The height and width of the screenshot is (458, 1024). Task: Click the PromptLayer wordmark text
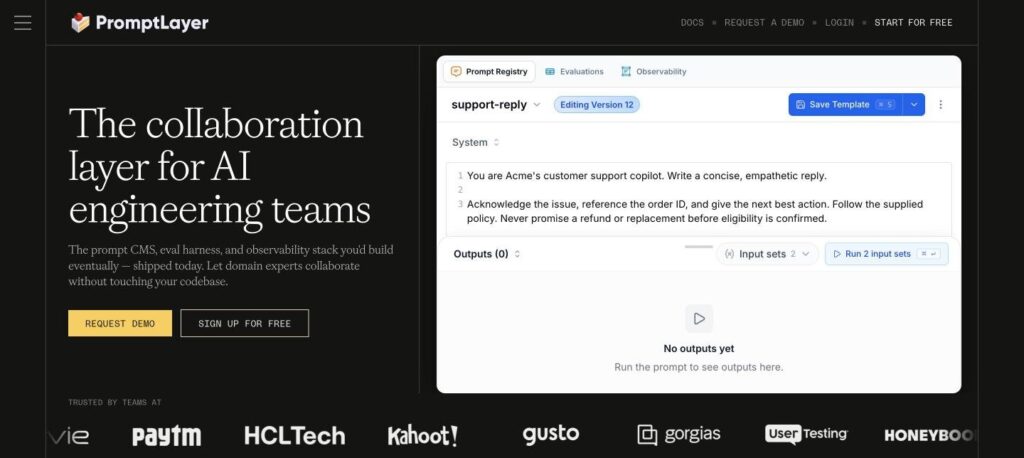point(152,24)
